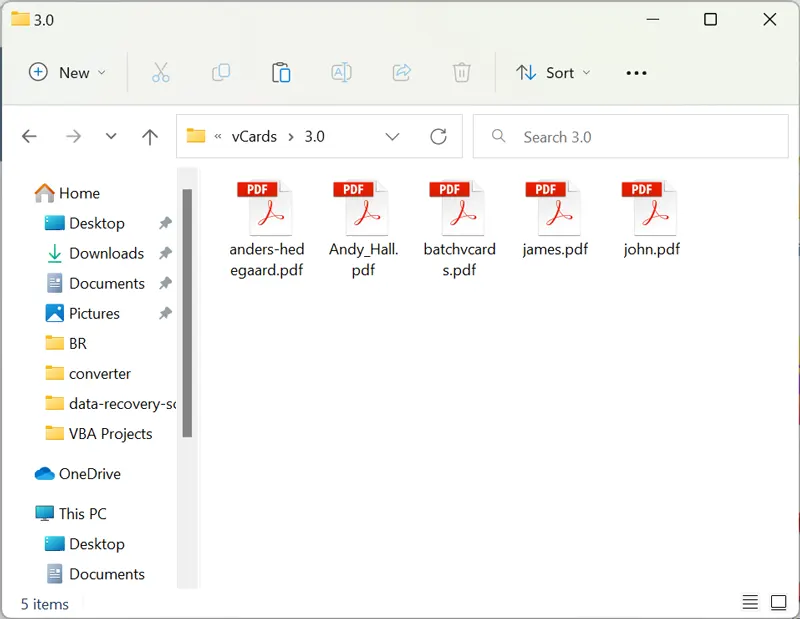Open recent locations chevron
This screenshot has height=619, width=800.
point(111,137)
